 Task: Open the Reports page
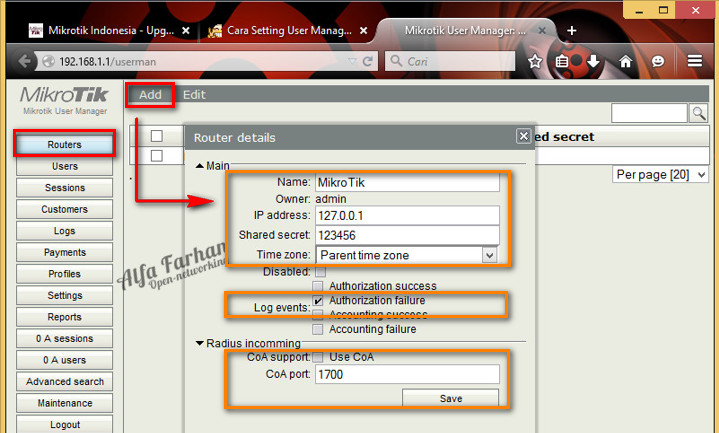(64, 317)
